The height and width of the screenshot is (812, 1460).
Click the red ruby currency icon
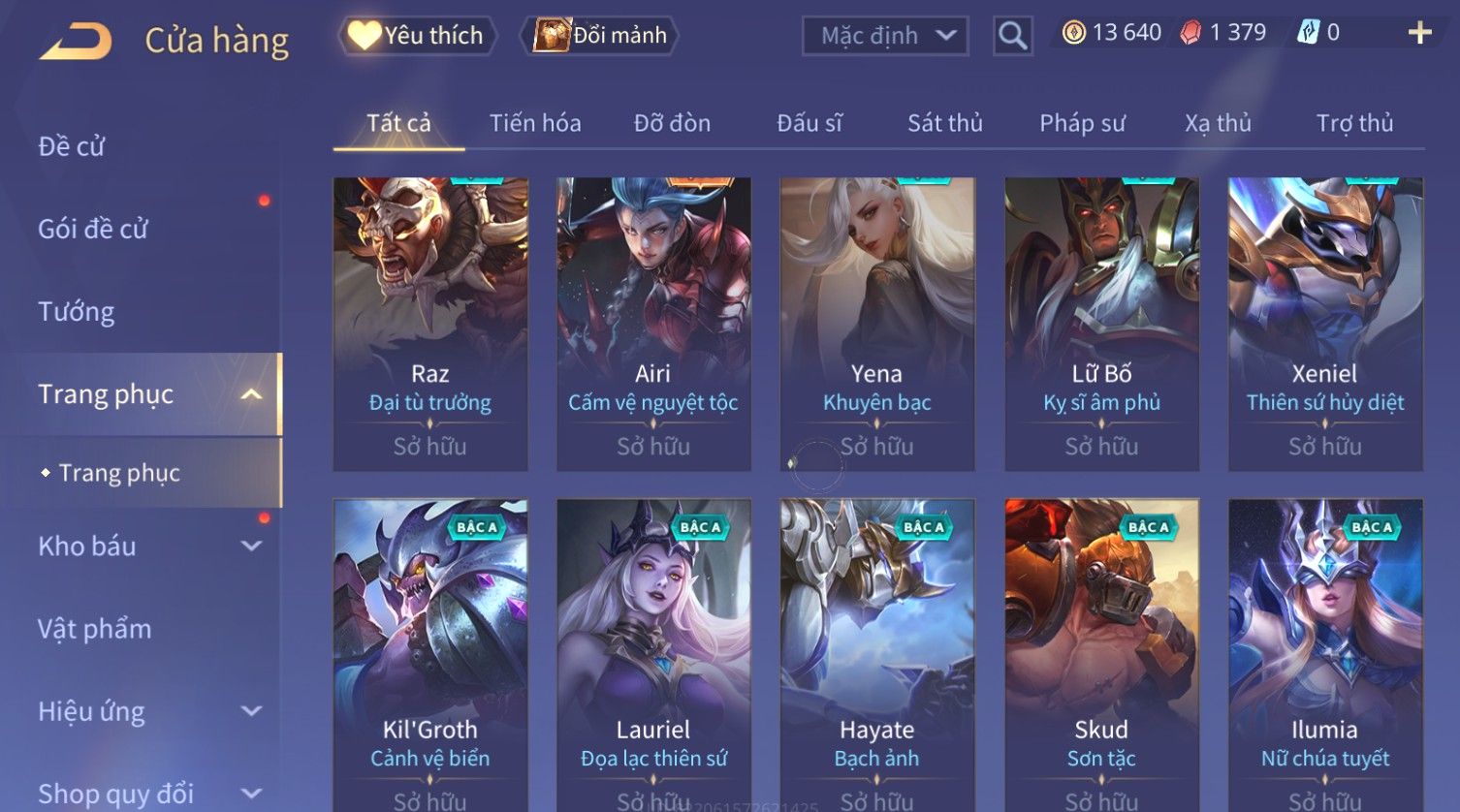pyautogui.click(x=1190, y=33)
